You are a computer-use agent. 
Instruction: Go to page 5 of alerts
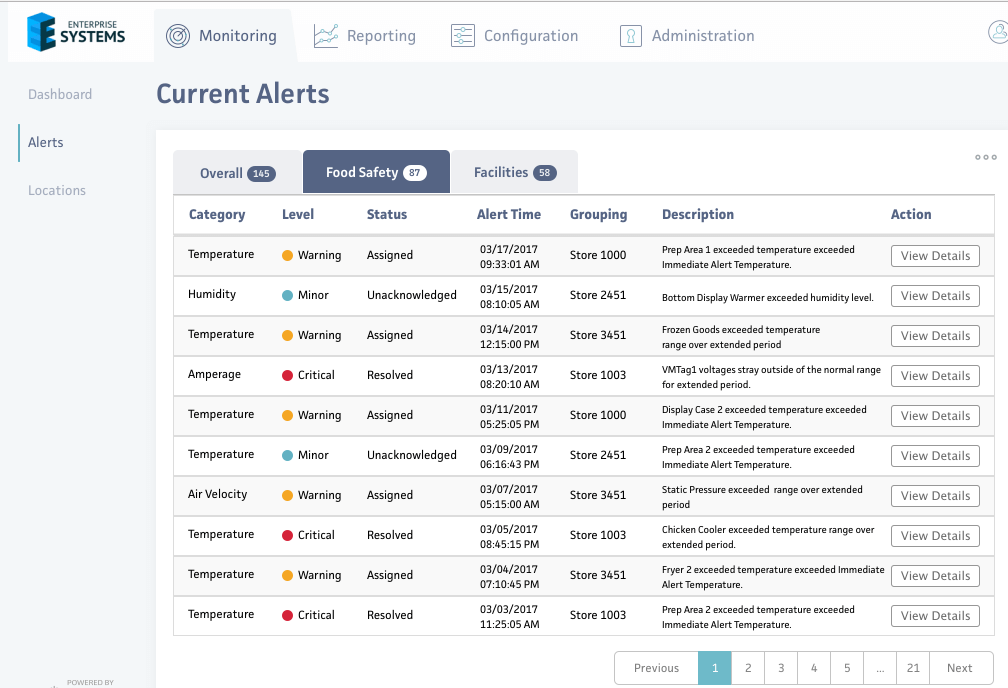[x=847, y=668]
